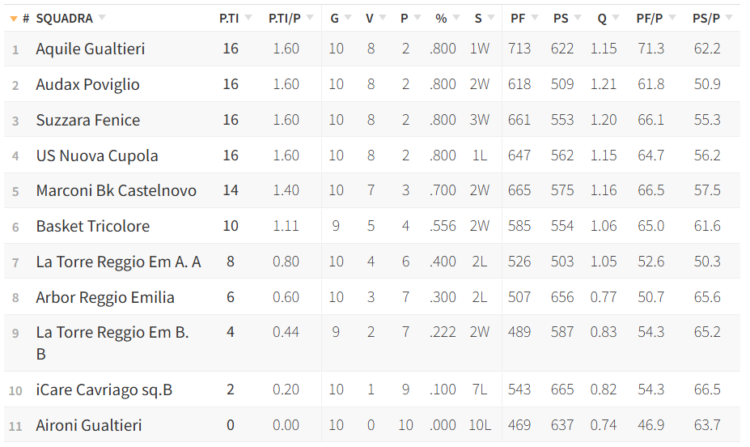
Task: Open the Audax Poviglio team link
Action: point(88,85)
